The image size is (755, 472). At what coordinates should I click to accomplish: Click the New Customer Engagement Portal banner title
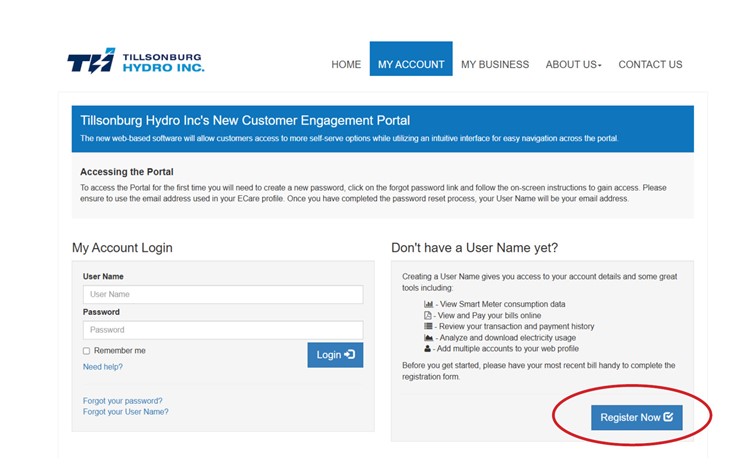245,120
